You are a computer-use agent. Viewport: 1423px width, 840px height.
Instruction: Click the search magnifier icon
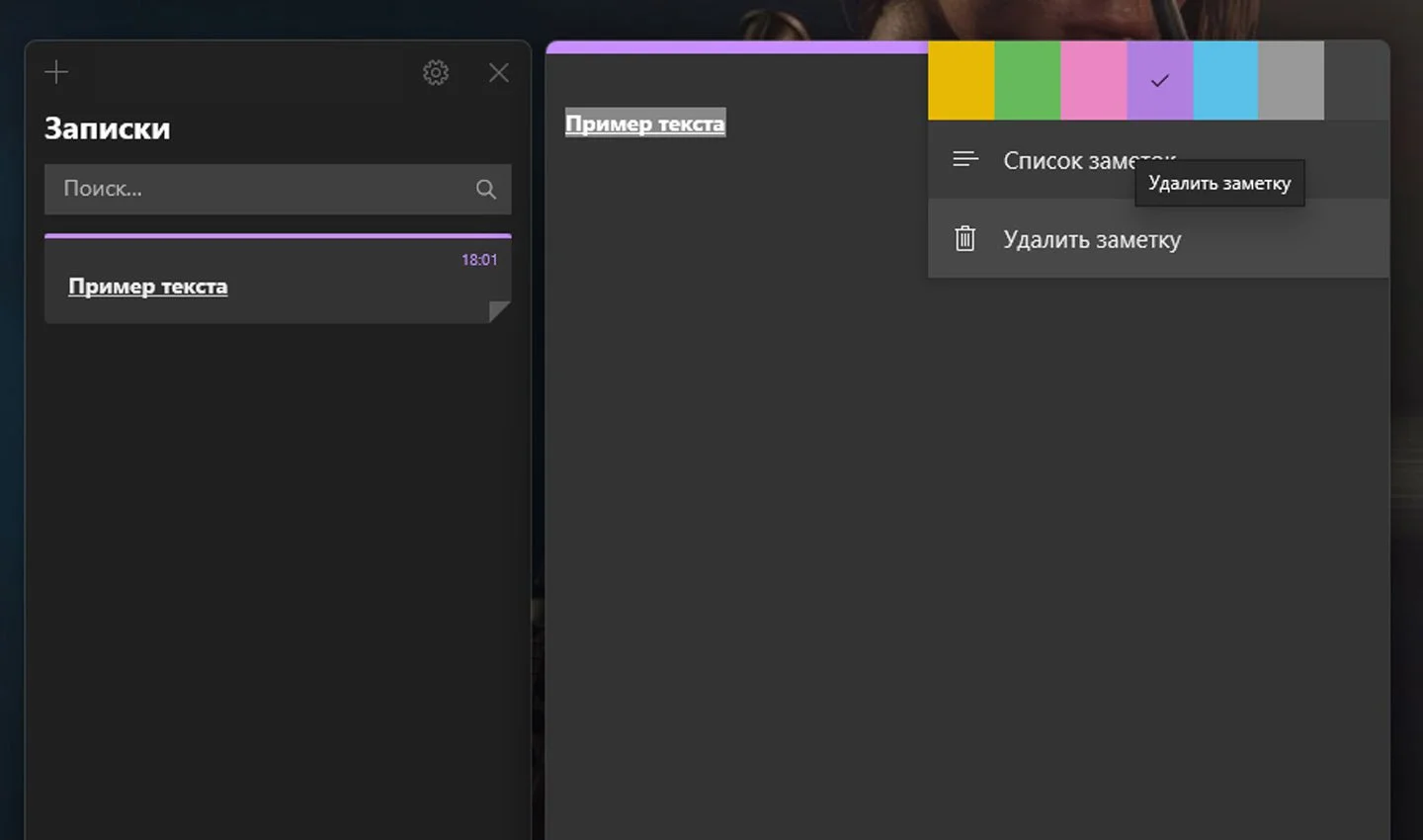click(x=486, y=189)
